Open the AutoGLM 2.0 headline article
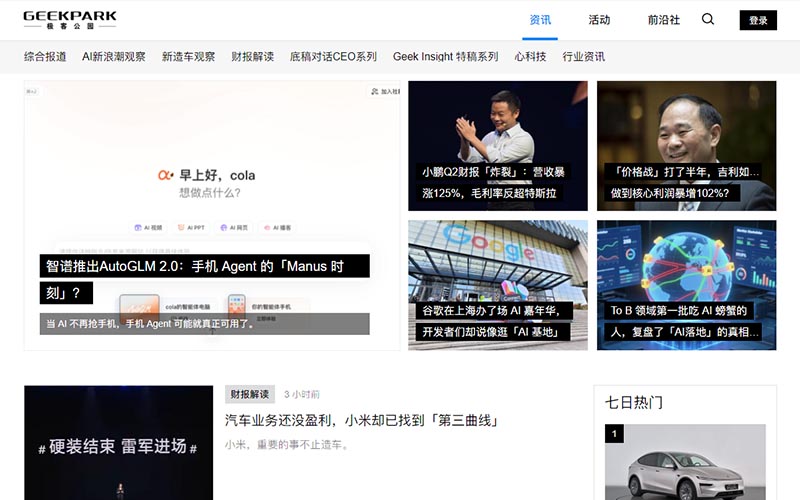The height and width of the screenshot is (500, 800). 205,279
